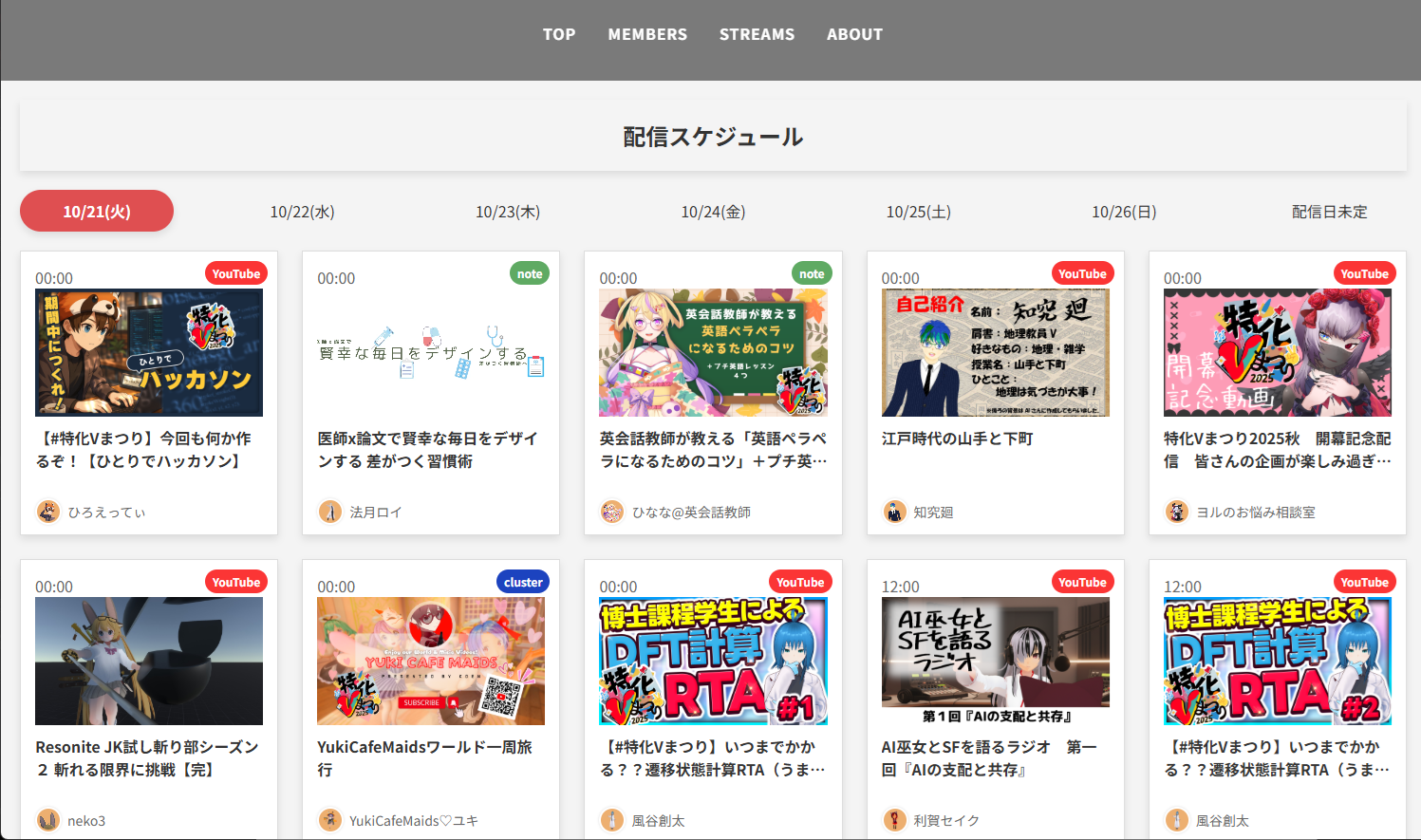Click ヨルのお悩み相談室's avatar icon
Image resolution: width=1421 pixels, height=840 pixels.
point(1177,512)
